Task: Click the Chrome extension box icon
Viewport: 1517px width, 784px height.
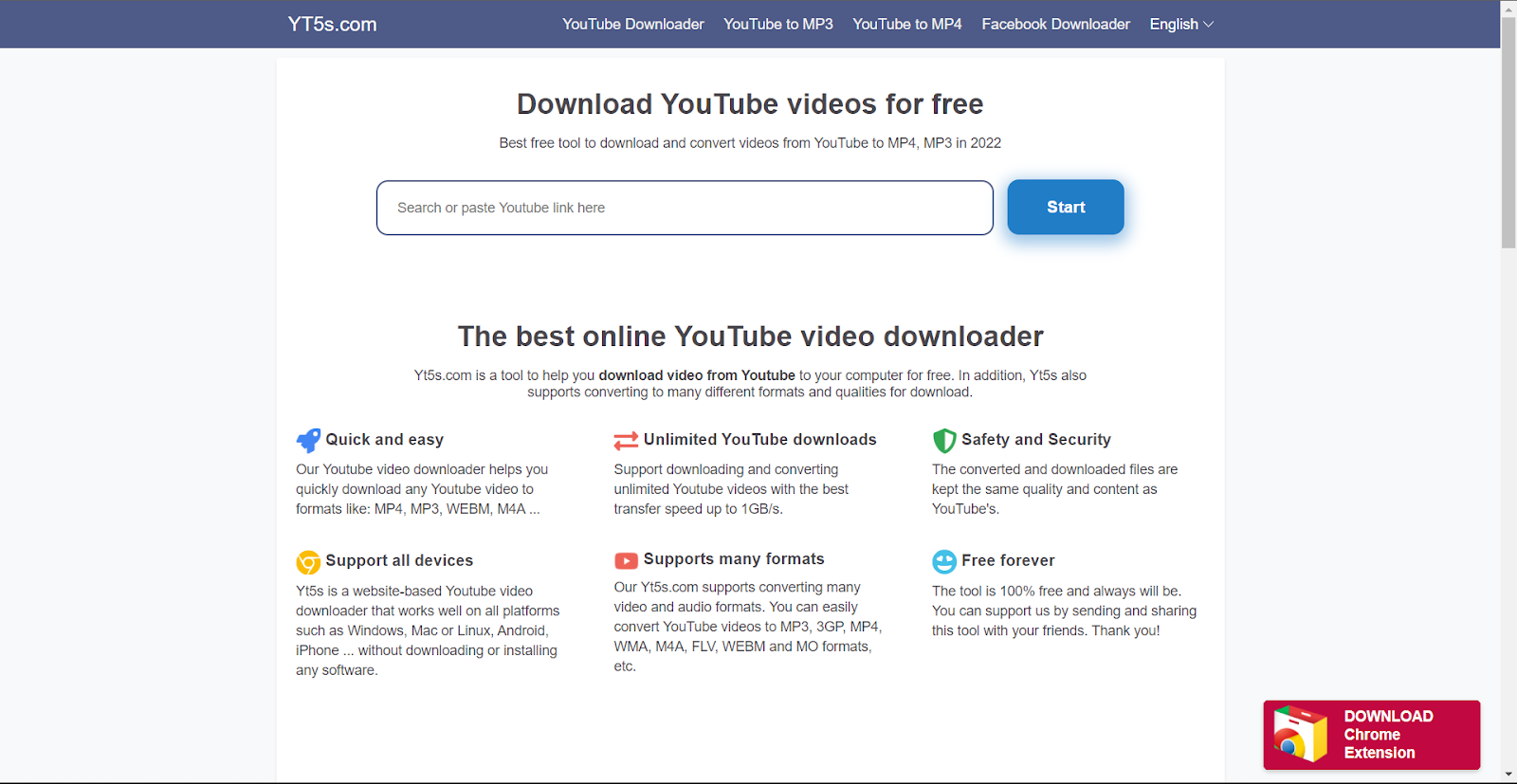Action: coord(1300,734)
